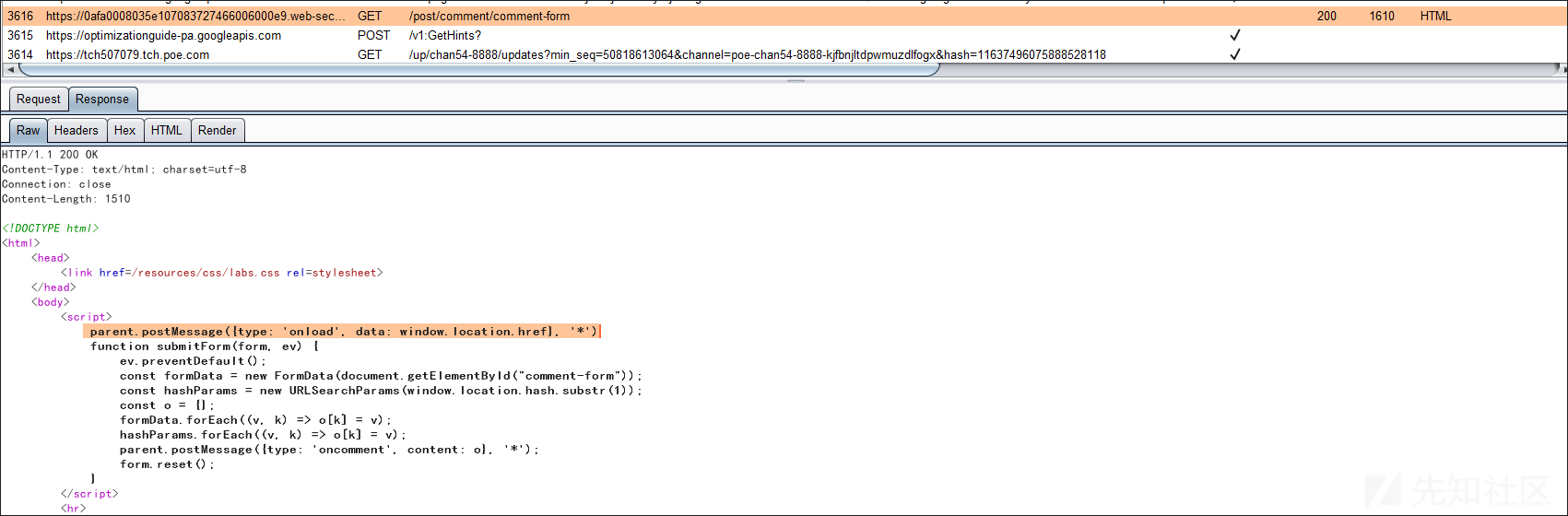The width and height of the screenshot is (1568, 516).
Task: Click the form.reset() line
Action: tap(167, 464)
